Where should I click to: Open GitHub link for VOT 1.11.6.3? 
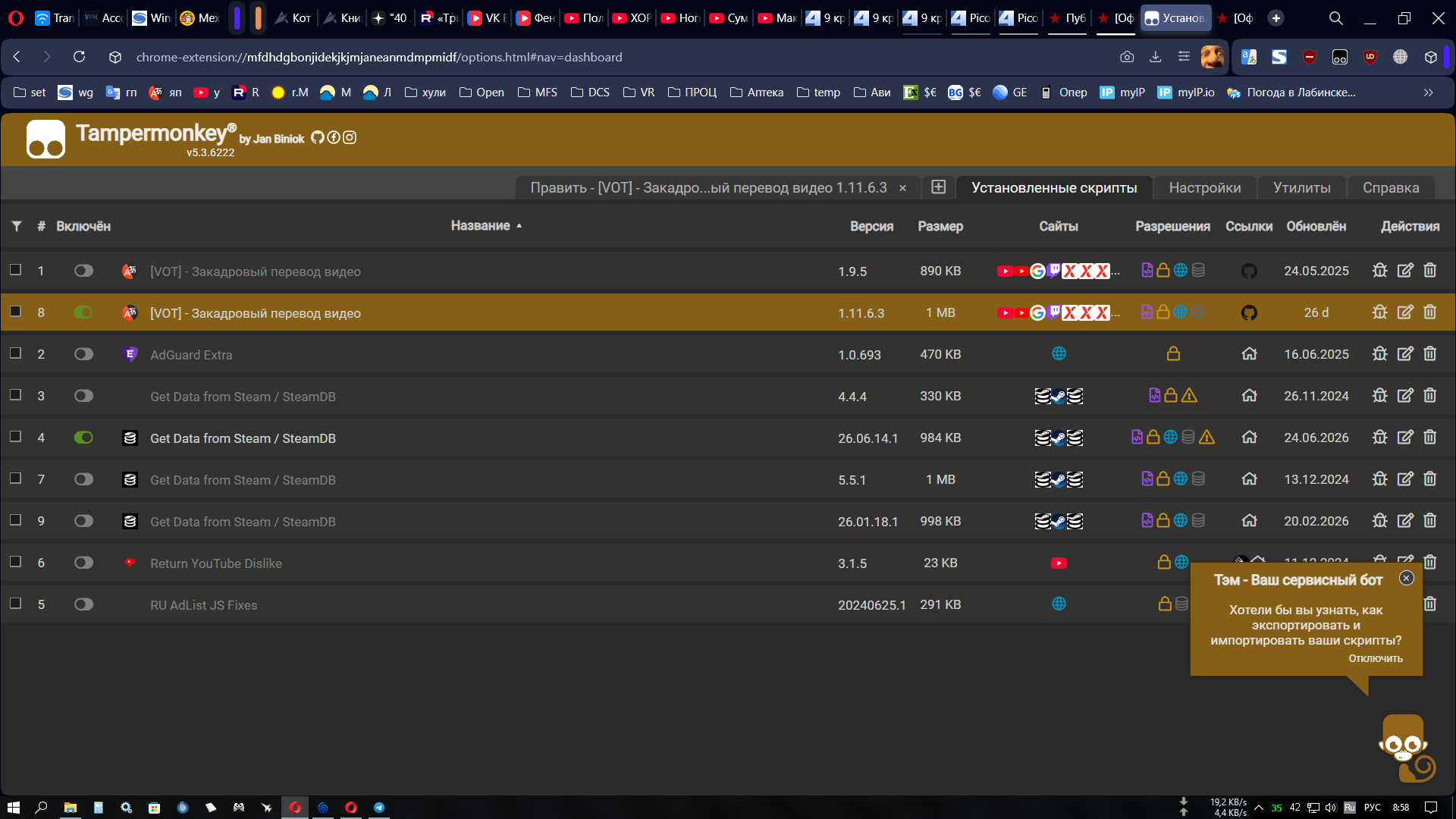click(1250, 312)
